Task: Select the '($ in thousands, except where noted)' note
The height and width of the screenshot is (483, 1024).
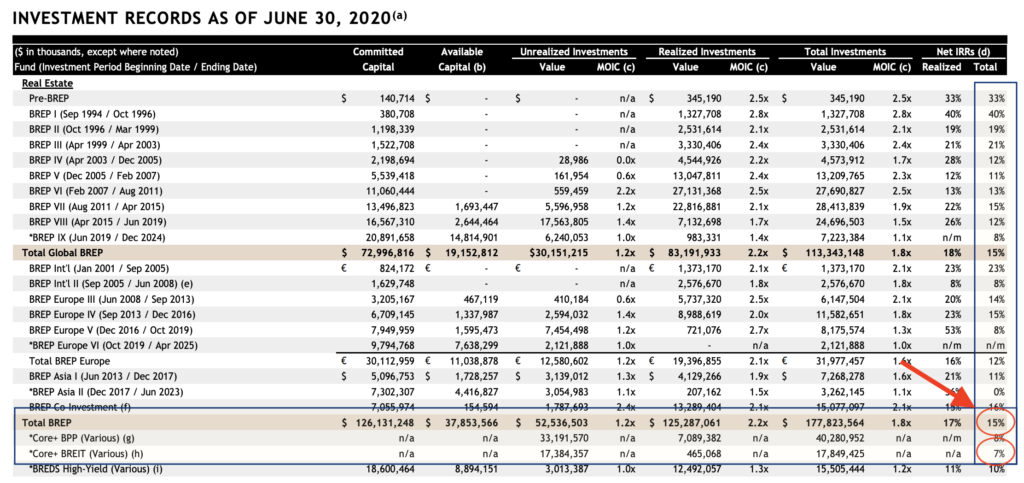Action: click(97, 52)
